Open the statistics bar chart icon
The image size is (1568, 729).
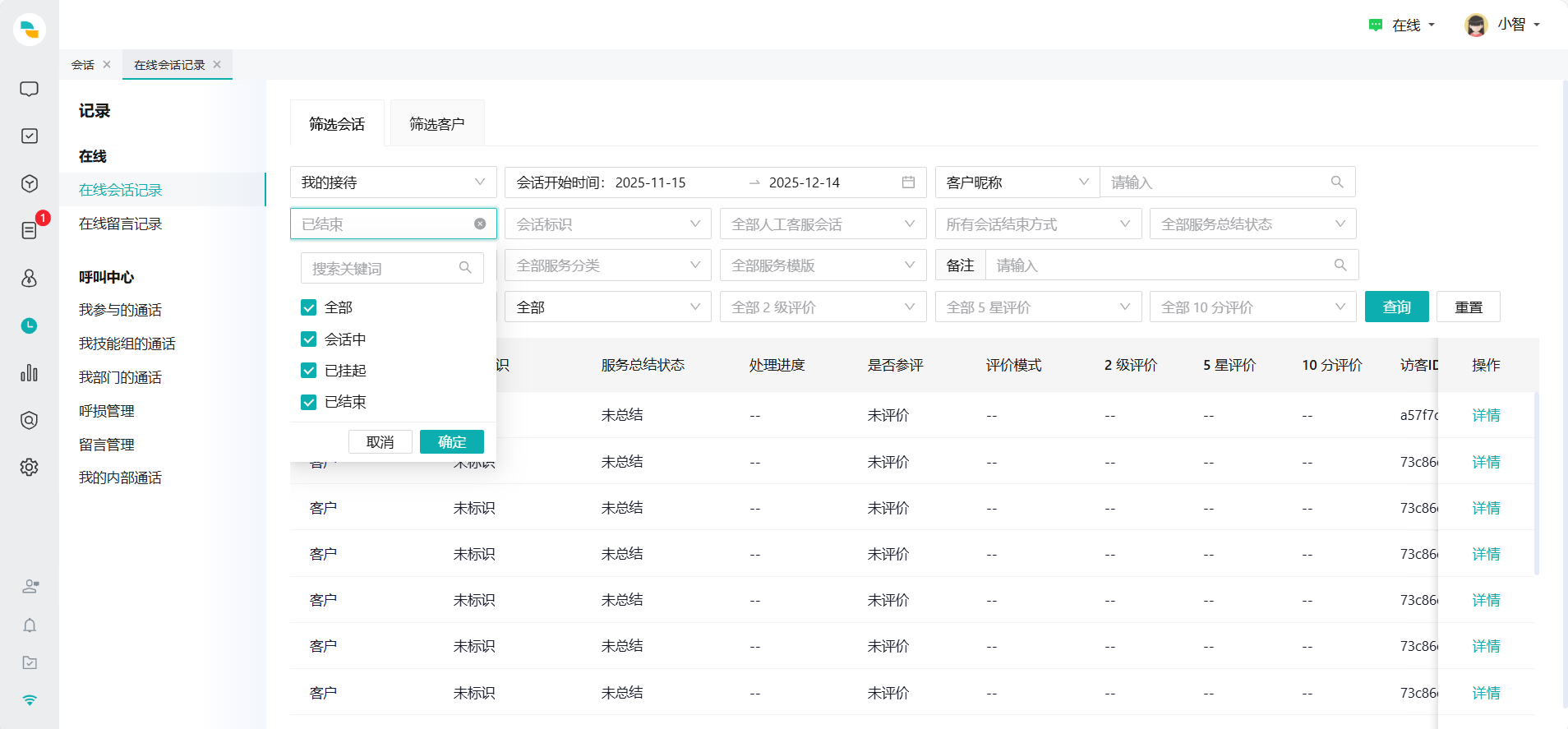point(29,373)
